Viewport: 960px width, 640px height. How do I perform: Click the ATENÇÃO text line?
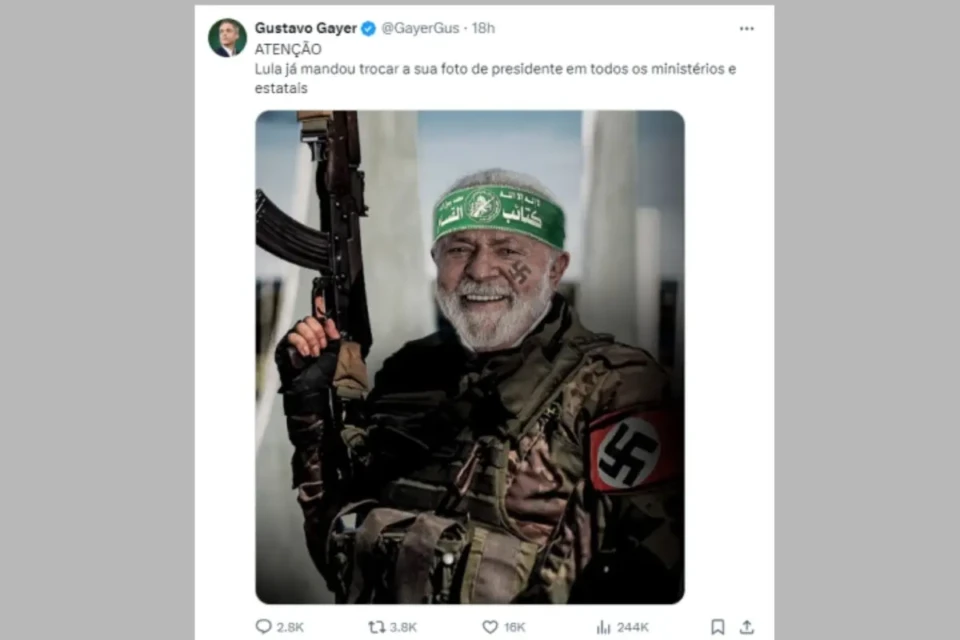tap(288, 49)
